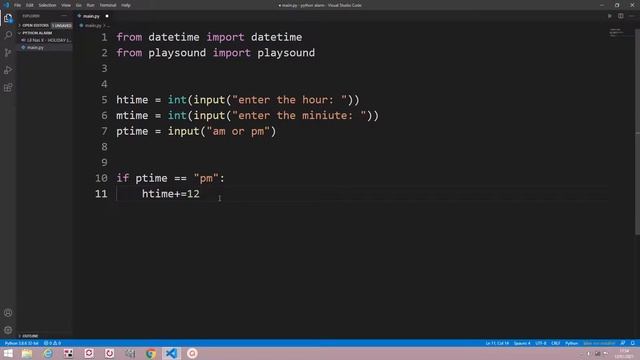Open the File menu

(x=18, y=5)
